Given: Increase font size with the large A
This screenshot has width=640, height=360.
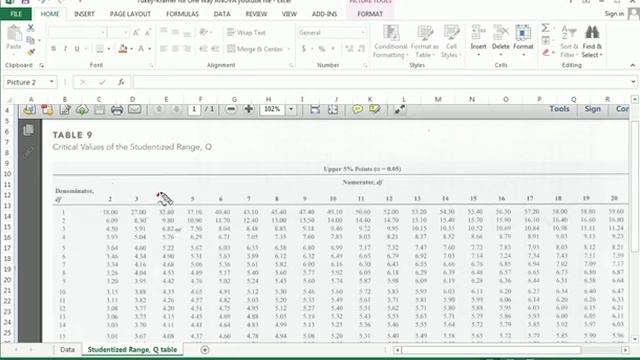Looking at the screenshot, I should [136, 32].
